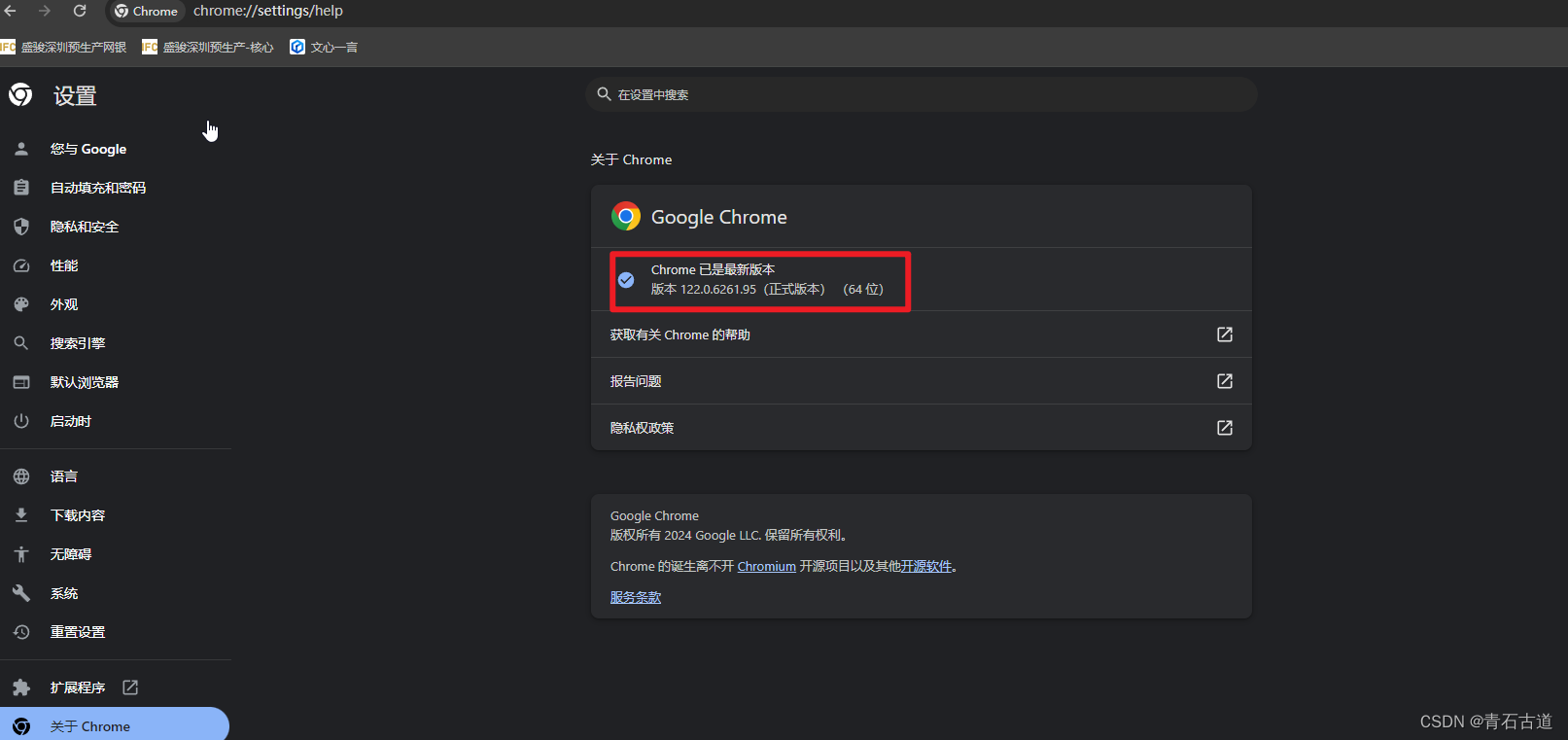Open the 报告问题 row
Image resolution: width=1568 pixels, height=740 pixels.
(x=922, y=381)
